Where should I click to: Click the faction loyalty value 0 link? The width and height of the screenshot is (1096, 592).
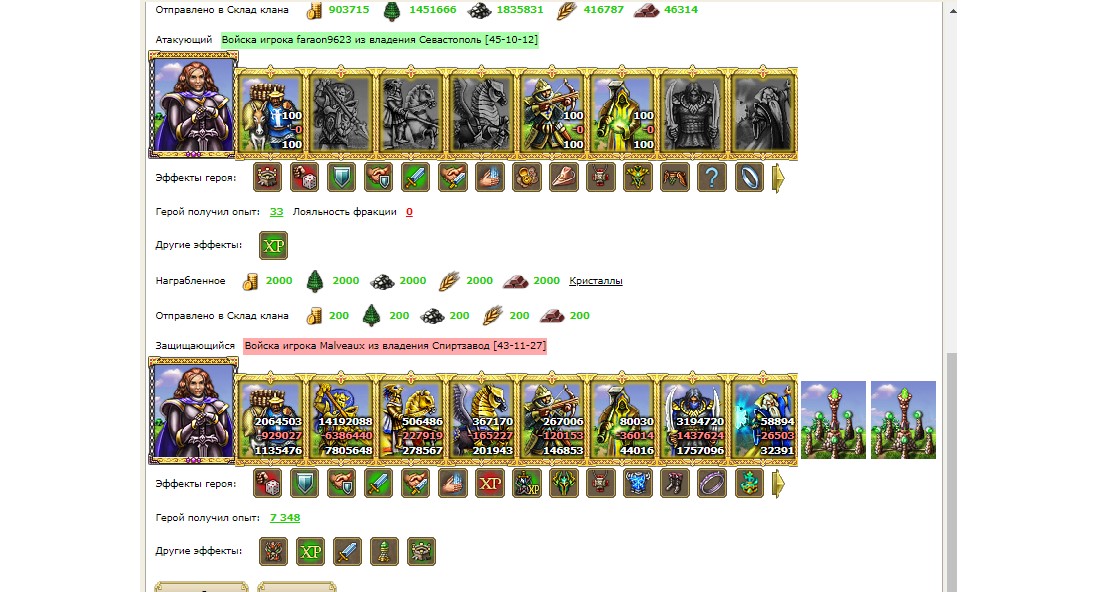409,212
